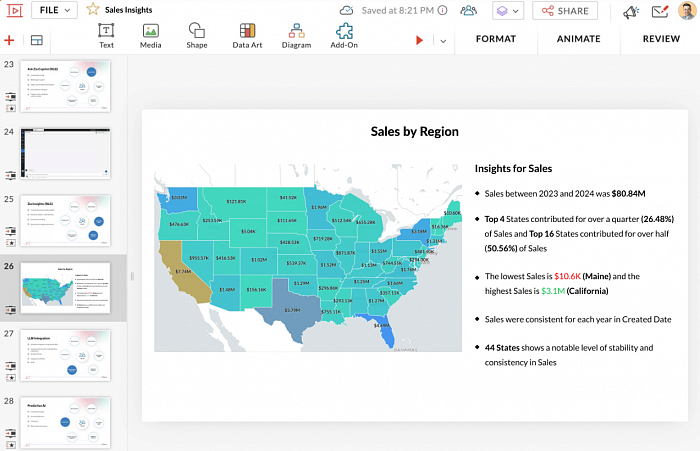Click transition icon on slide 26
700x451 pixels.
(10, 309)
